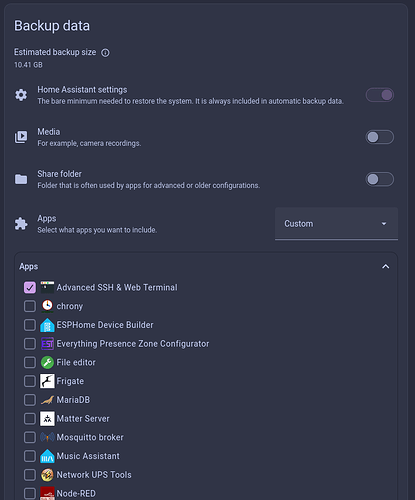Click the Backup data heading
Image resolution: width=415 pixels, height=500 pixels.
click(52, 26)
